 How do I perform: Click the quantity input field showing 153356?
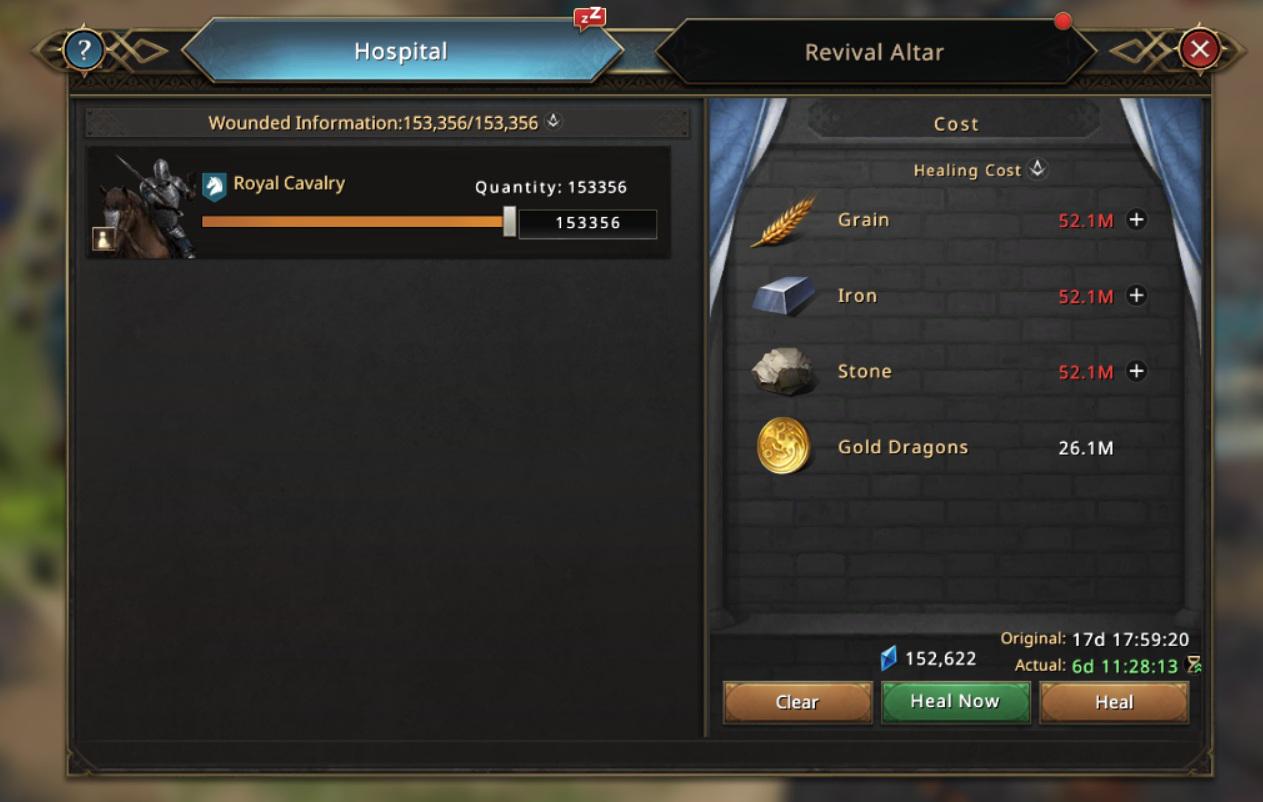click(x=588, y=223)
